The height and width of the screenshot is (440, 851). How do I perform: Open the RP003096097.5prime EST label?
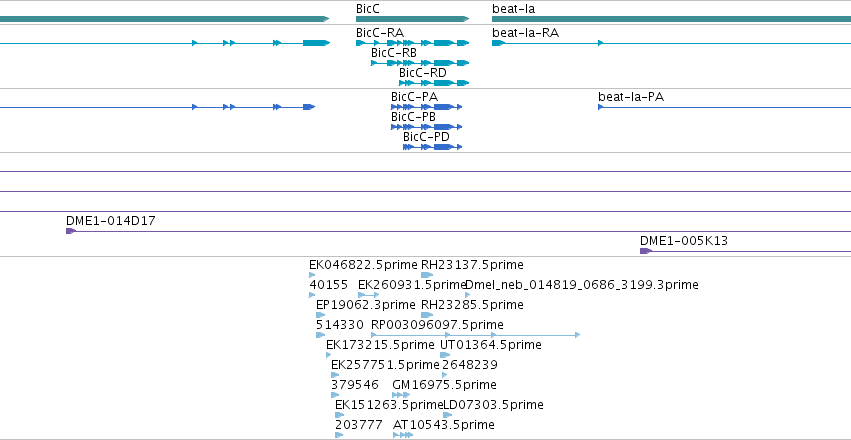pyautogui.click(x=437, y=325)
